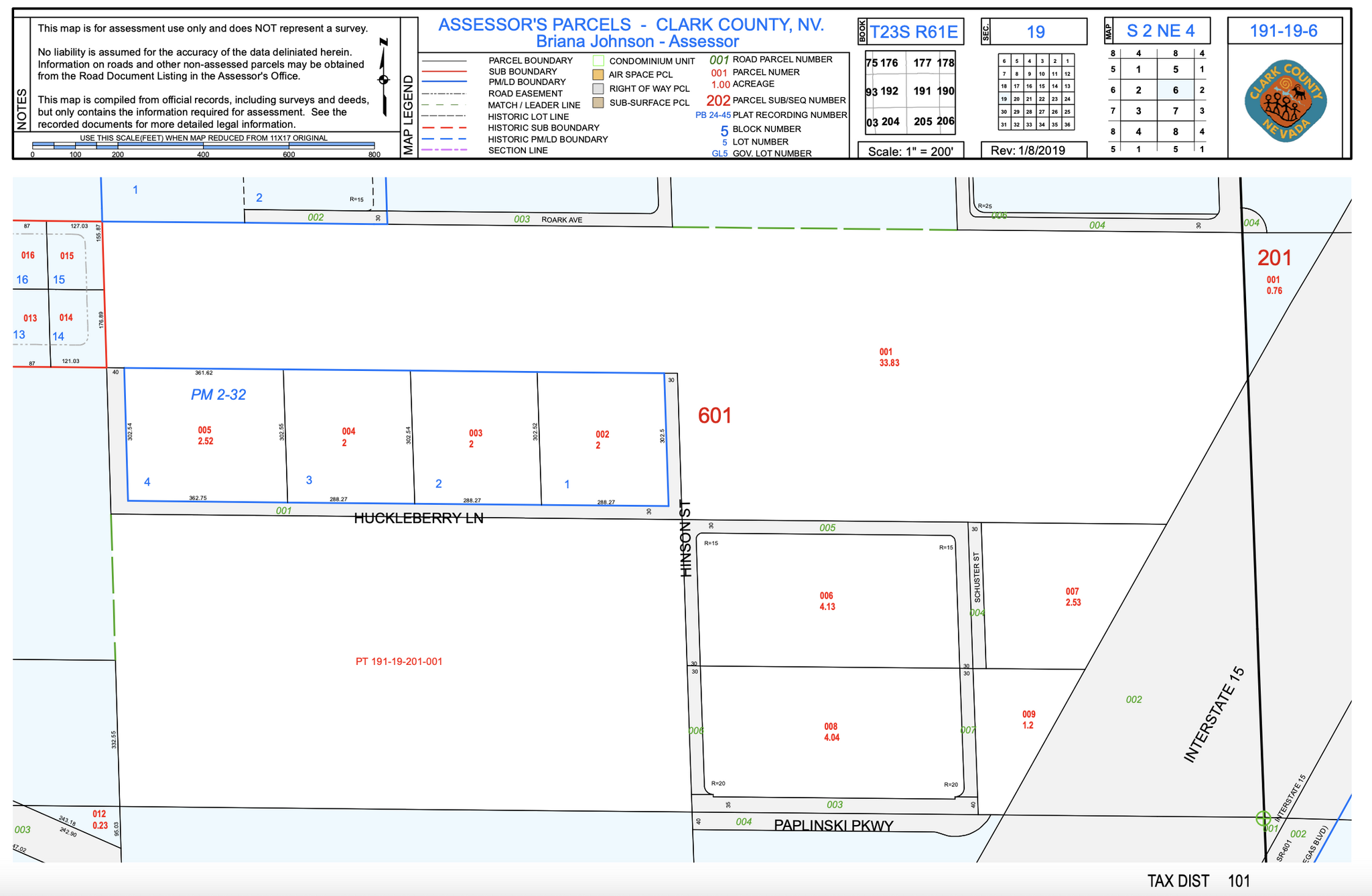Viewport: 1372px width, 896px height.
Task: Click blue lot number "4" in PM 2-32
Action: click(147, 482)
